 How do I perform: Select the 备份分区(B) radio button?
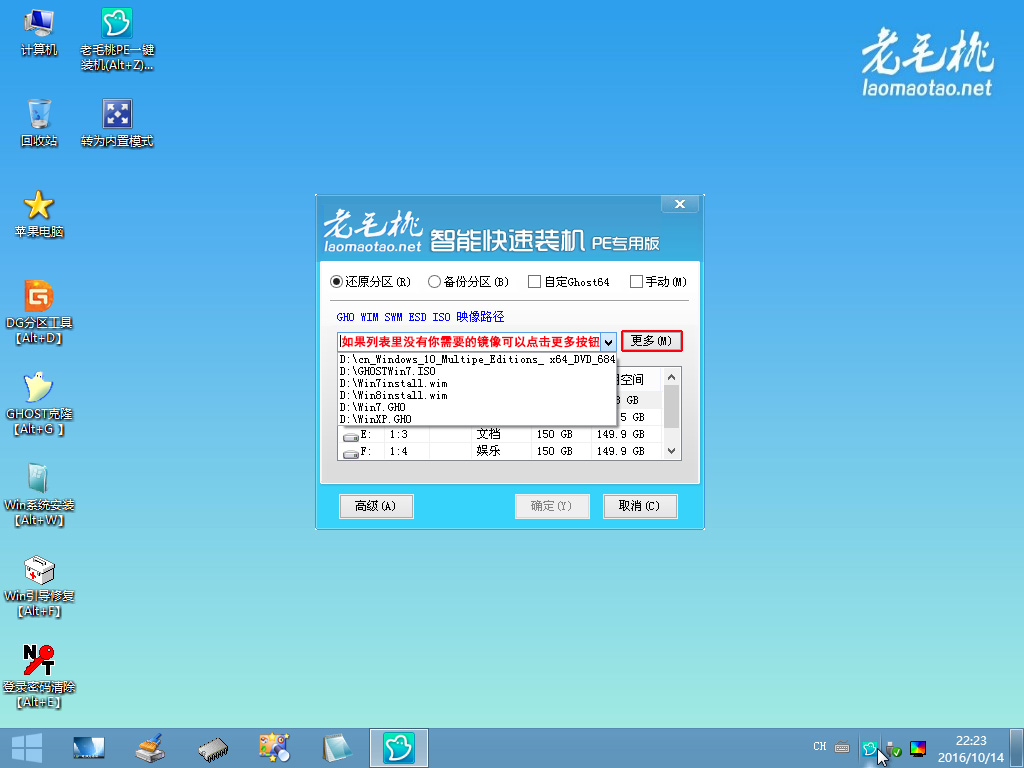click(434, 281)
